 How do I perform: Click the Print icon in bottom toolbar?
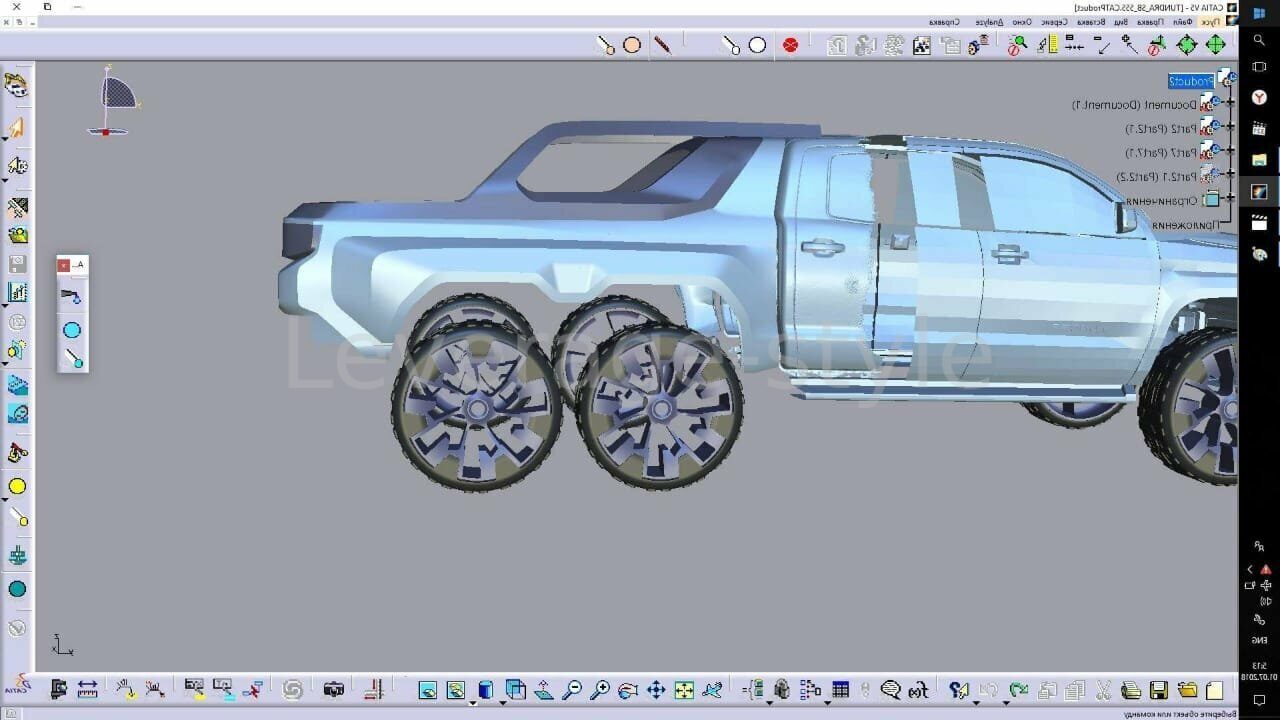tap(1131, 691)
